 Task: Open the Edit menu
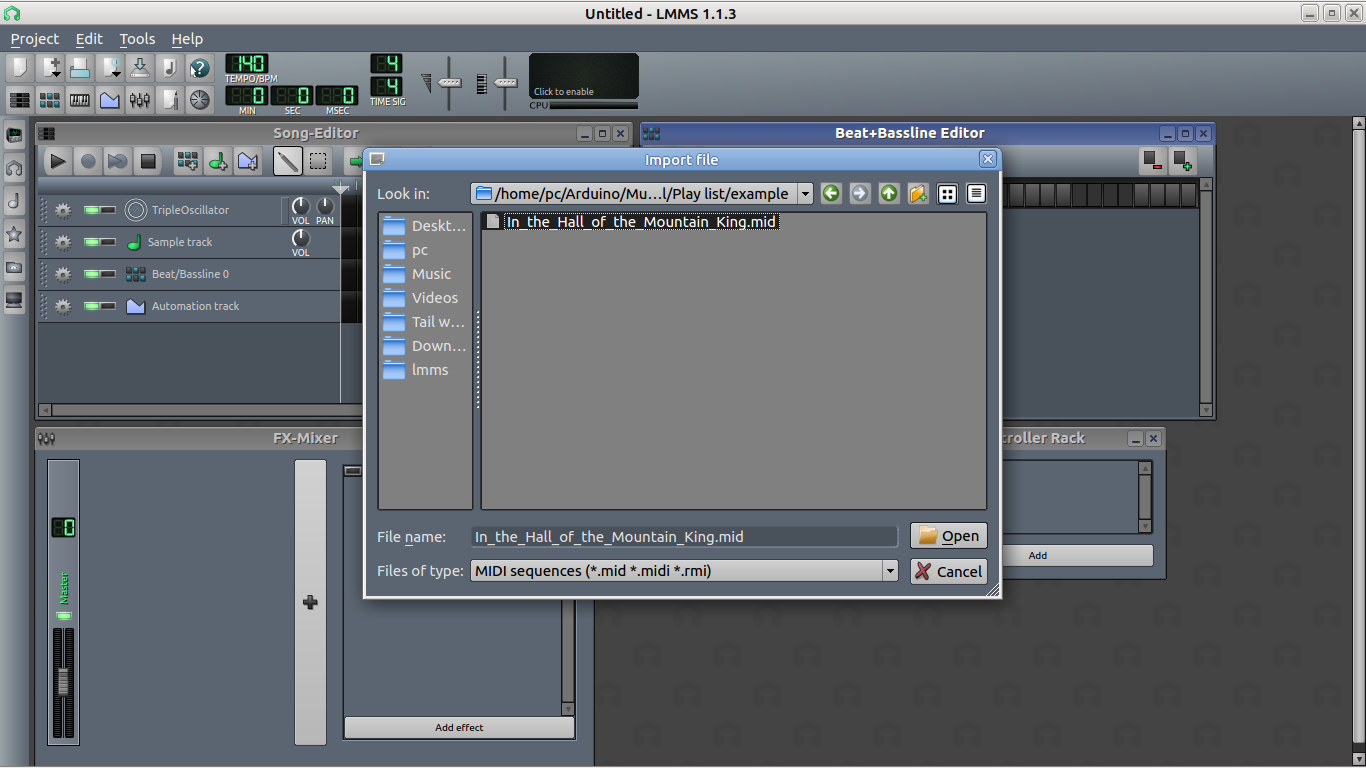click(89, 39)
